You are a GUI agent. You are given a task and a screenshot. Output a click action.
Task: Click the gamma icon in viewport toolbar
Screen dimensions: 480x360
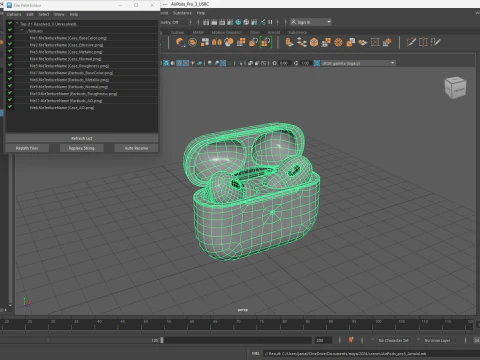(296, 63)
